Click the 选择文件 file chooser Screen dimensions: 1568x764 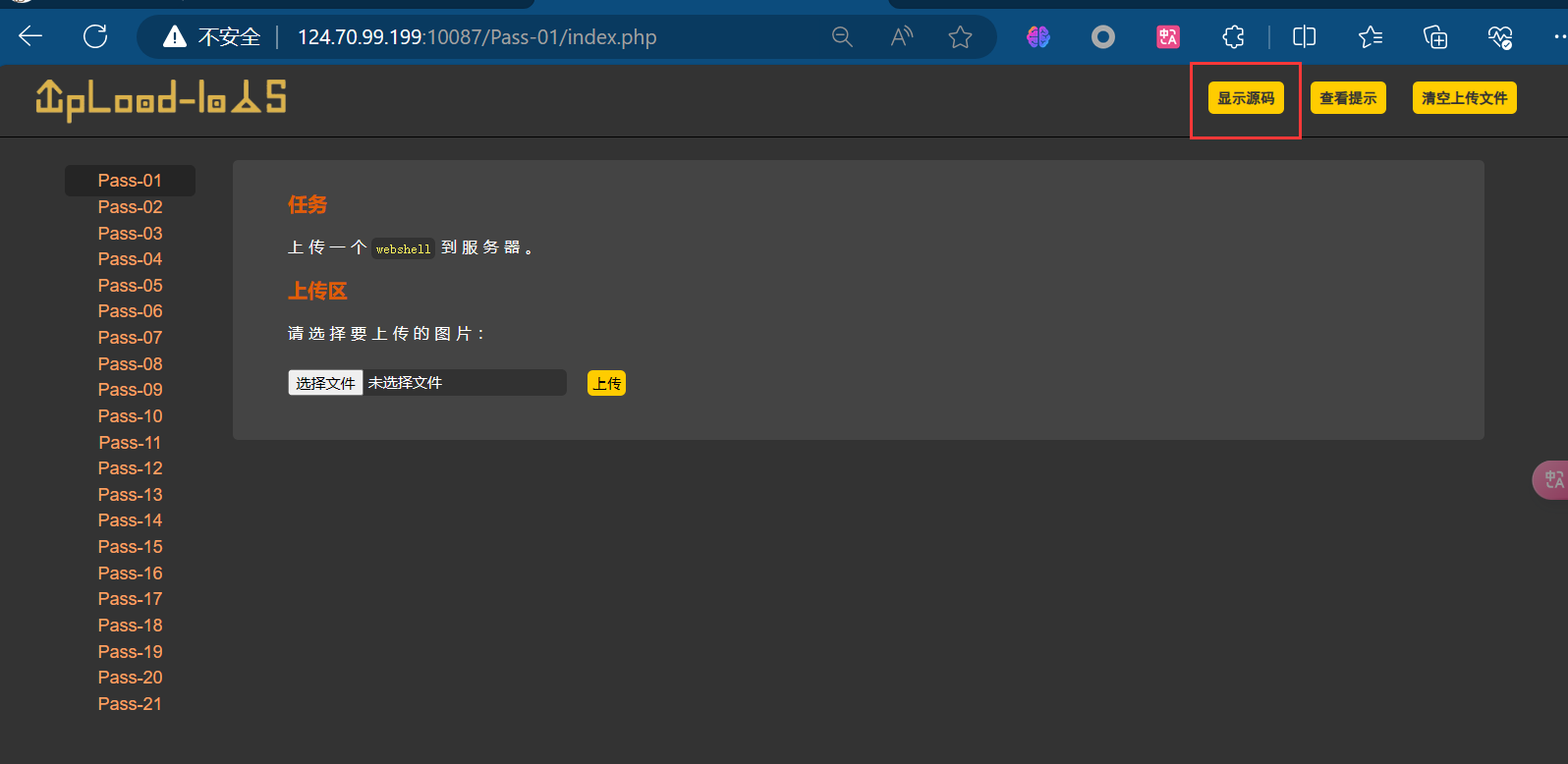click(x=325, y=383)
